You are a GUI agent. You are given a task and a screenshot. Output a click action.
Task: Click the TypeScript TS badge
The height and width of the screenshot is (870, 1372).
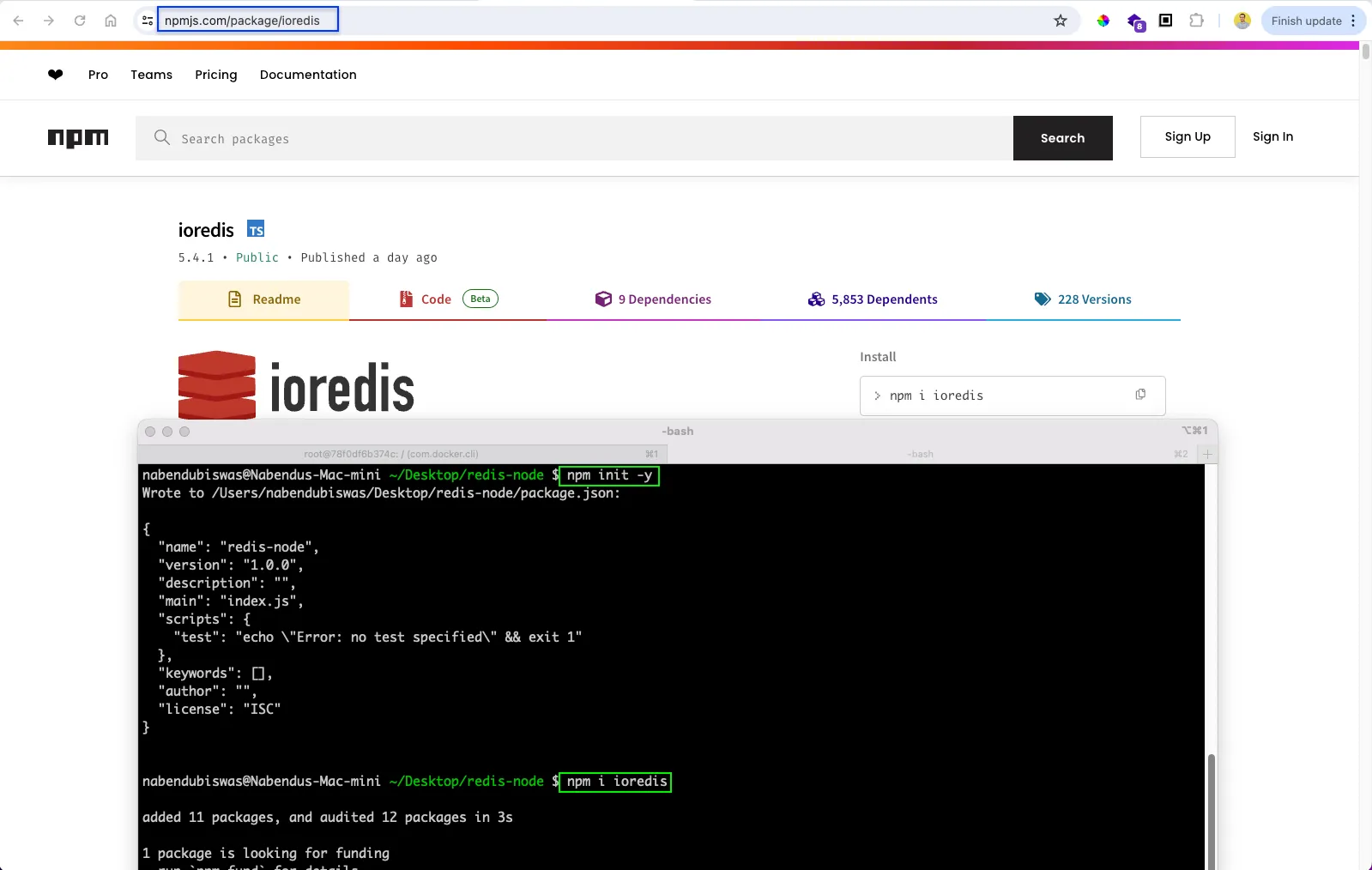click(256, 229)
